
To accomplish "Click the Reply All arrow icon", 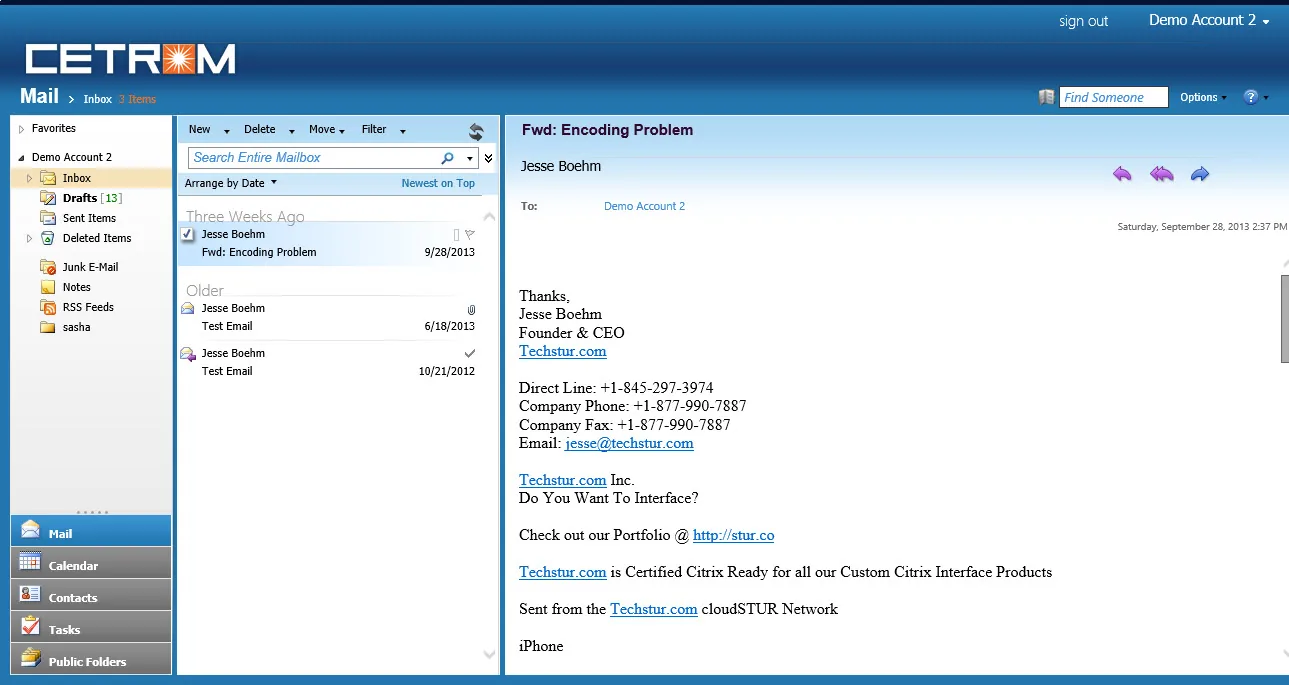I will (x=1161, y=174).
